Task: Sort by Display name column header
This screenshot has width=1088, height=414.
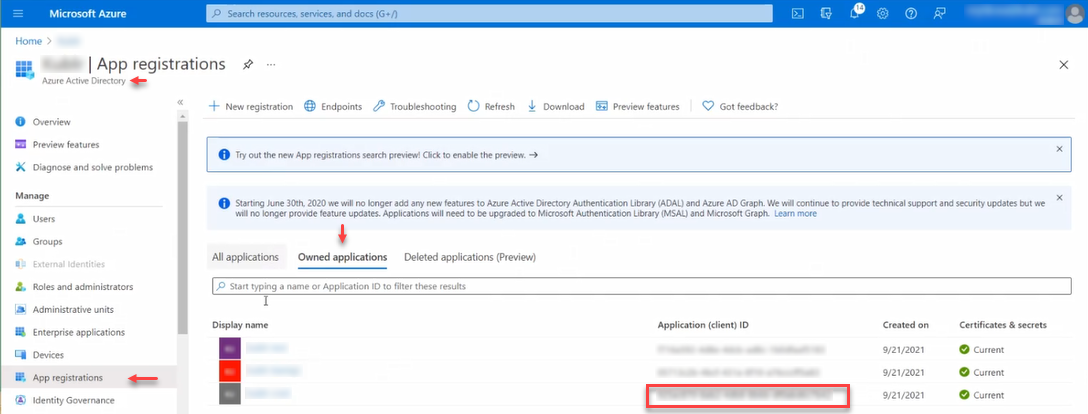Action: [240, 325]
